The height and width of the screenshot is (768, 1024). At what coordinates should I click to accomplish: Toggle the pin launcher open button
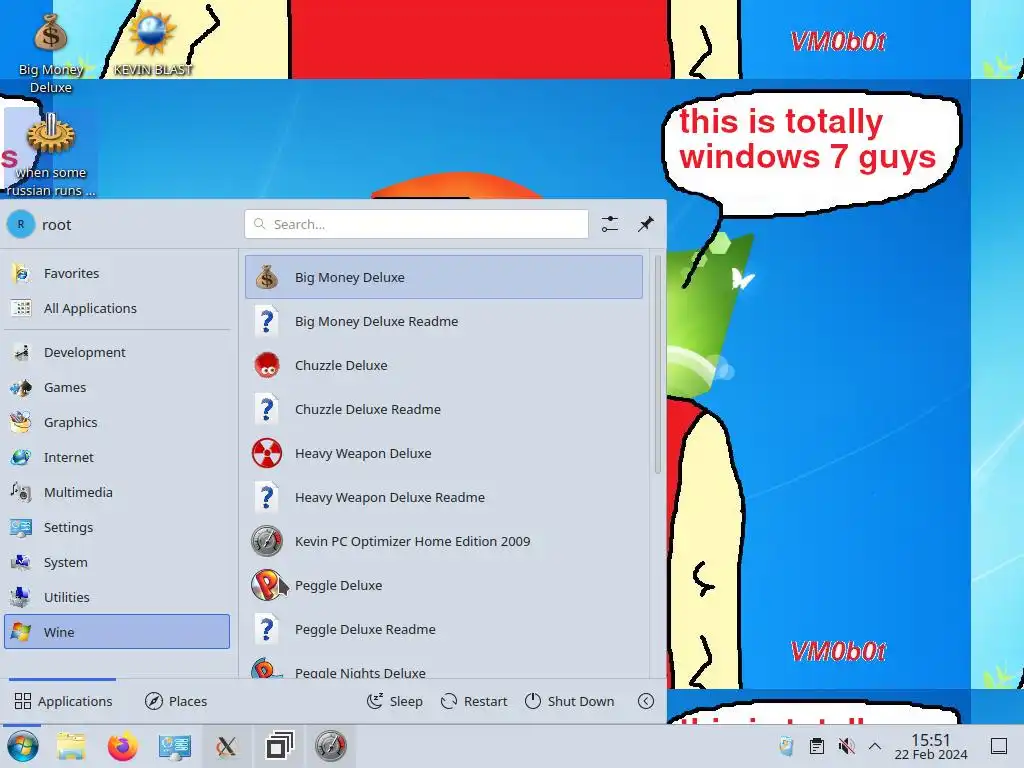click(x=646, y=224)
